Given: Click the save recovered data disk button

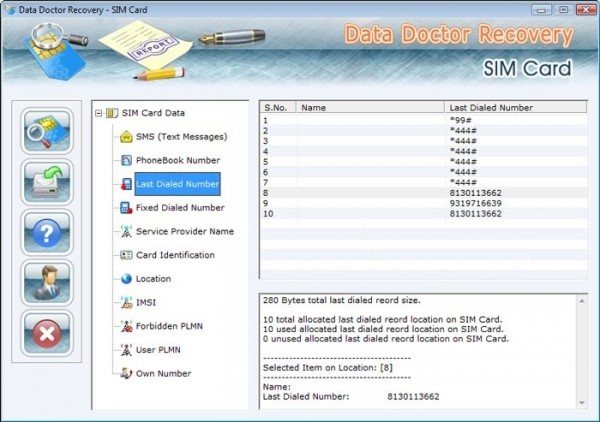Looking at the screenshot, I should pos(47,182).
